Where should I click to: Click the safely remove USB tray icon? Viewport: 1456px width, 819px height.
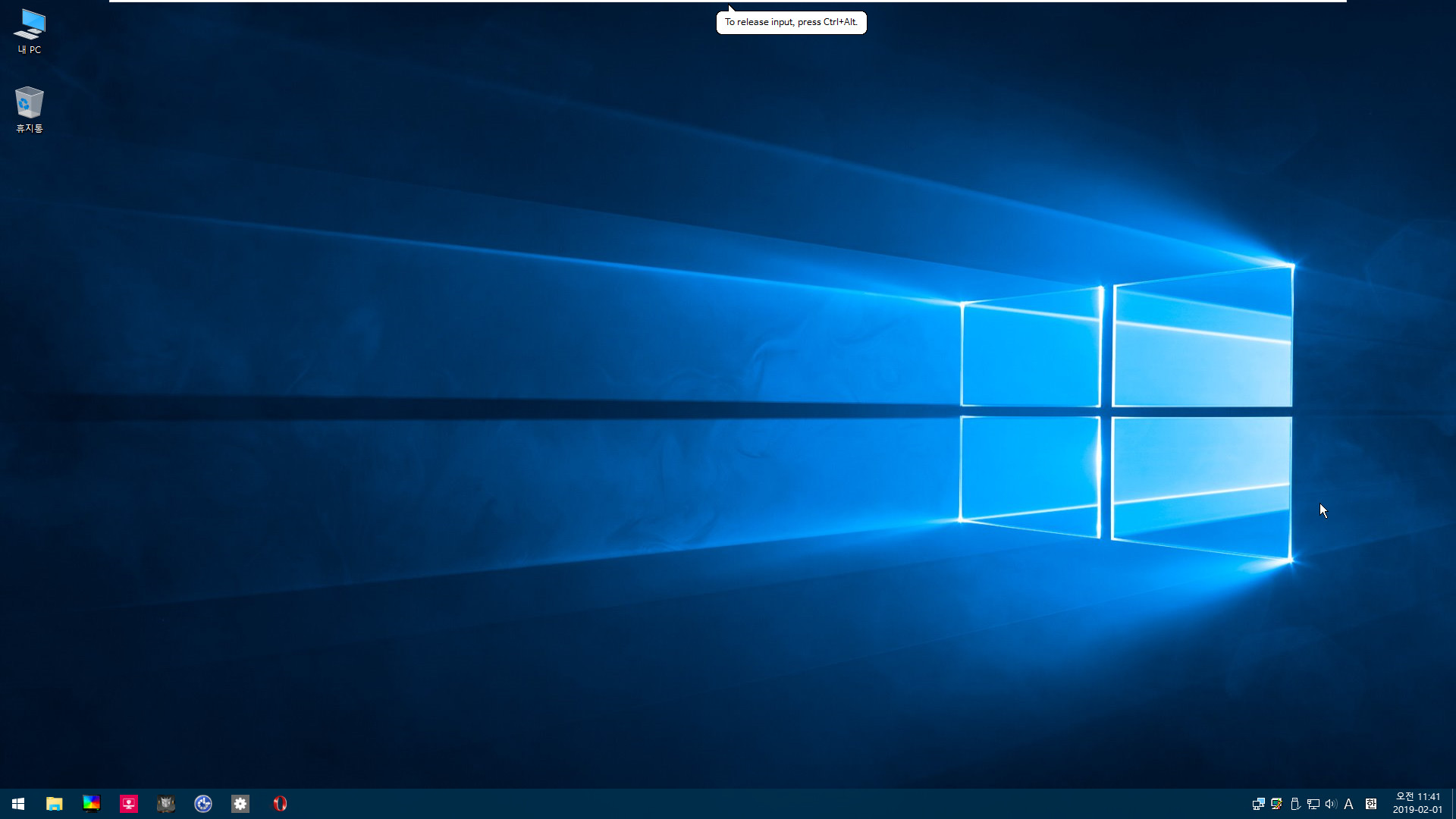(x=1295, y=804)
